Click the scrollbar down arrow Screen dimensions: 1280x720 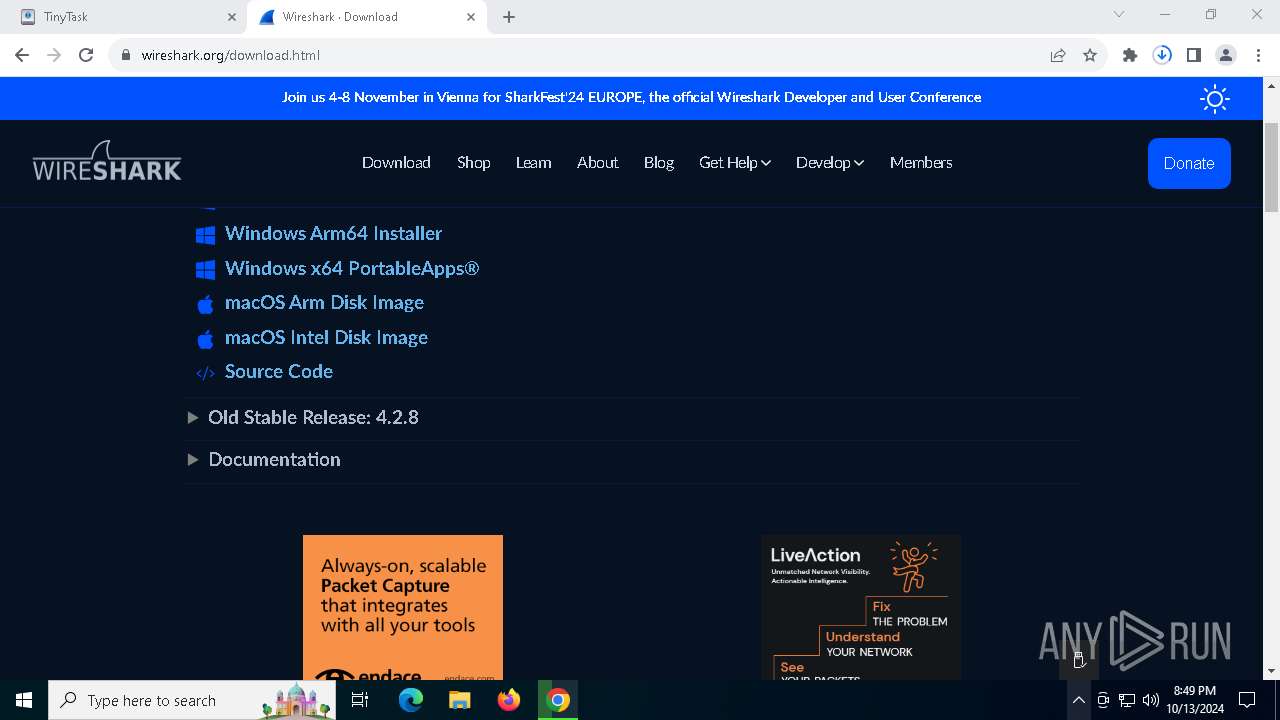(x=1272, y=671)
